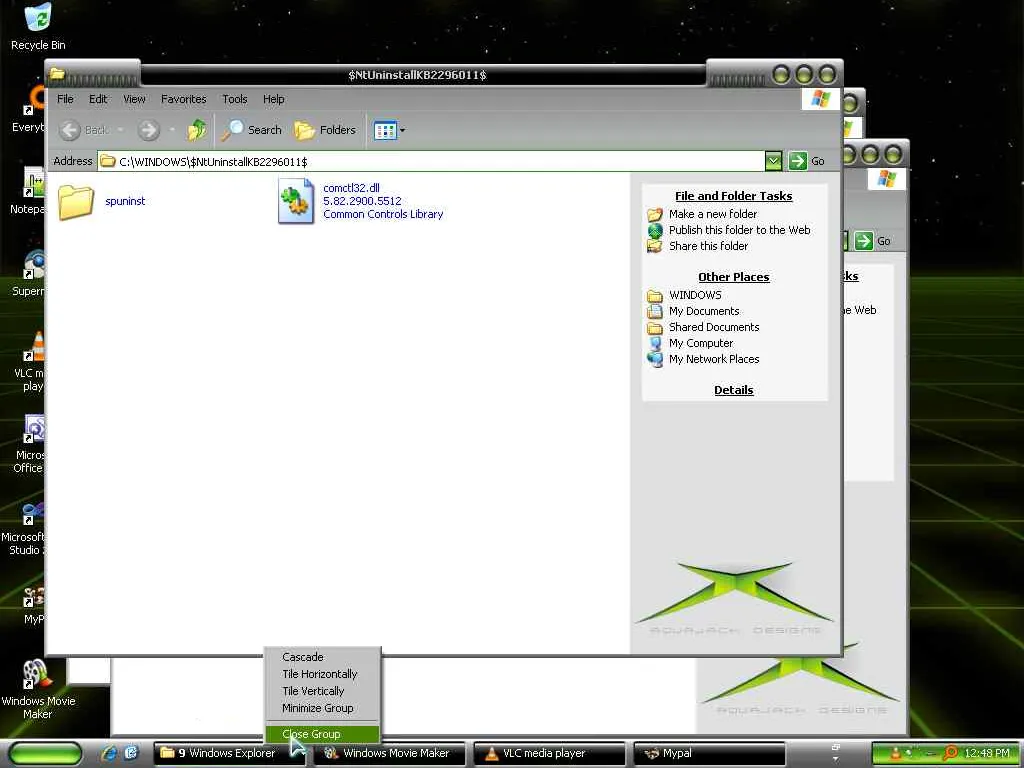Open My Documents in Other Places
Screen dimensions: 1024x768
click(x=704, y=311)
